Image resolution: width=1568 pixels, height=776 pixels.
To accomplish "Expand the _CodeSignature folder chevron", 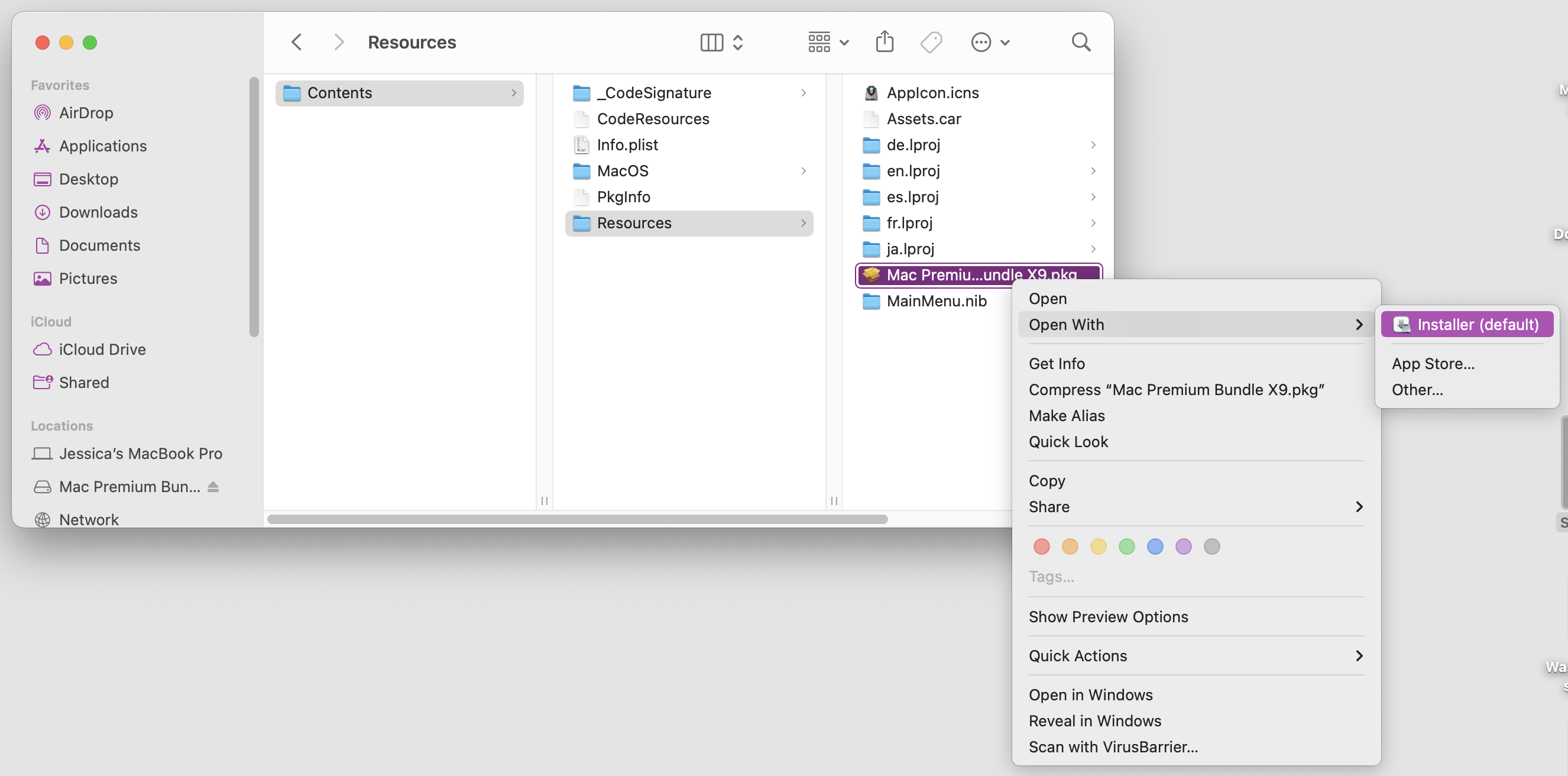I will [x=804, y=93].
